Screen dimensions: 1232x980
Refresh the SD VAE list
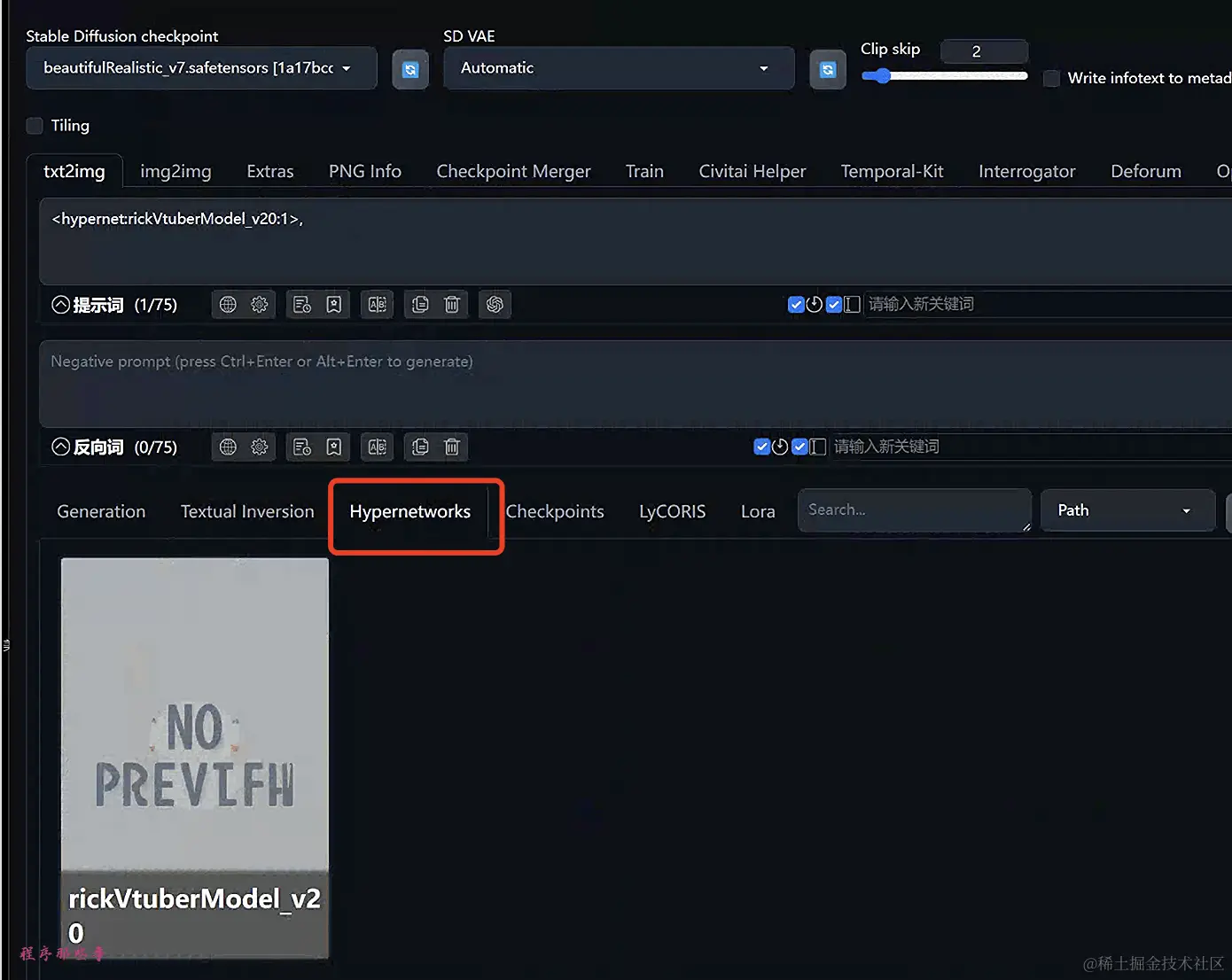pos(828,69)
